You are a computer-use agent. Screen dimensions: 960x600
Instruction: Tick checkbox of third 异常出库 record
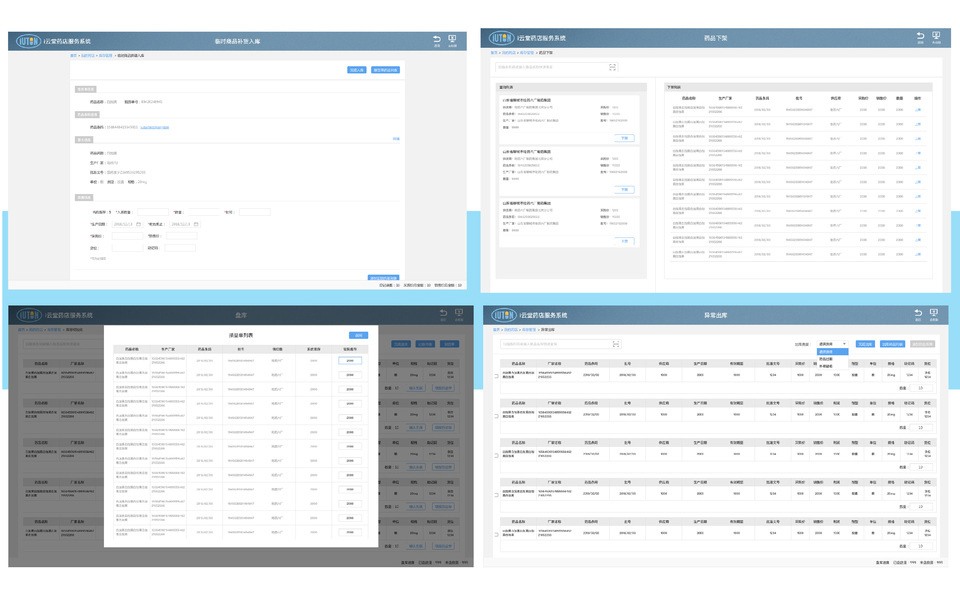pyautogui.click(x=496, y=455)
